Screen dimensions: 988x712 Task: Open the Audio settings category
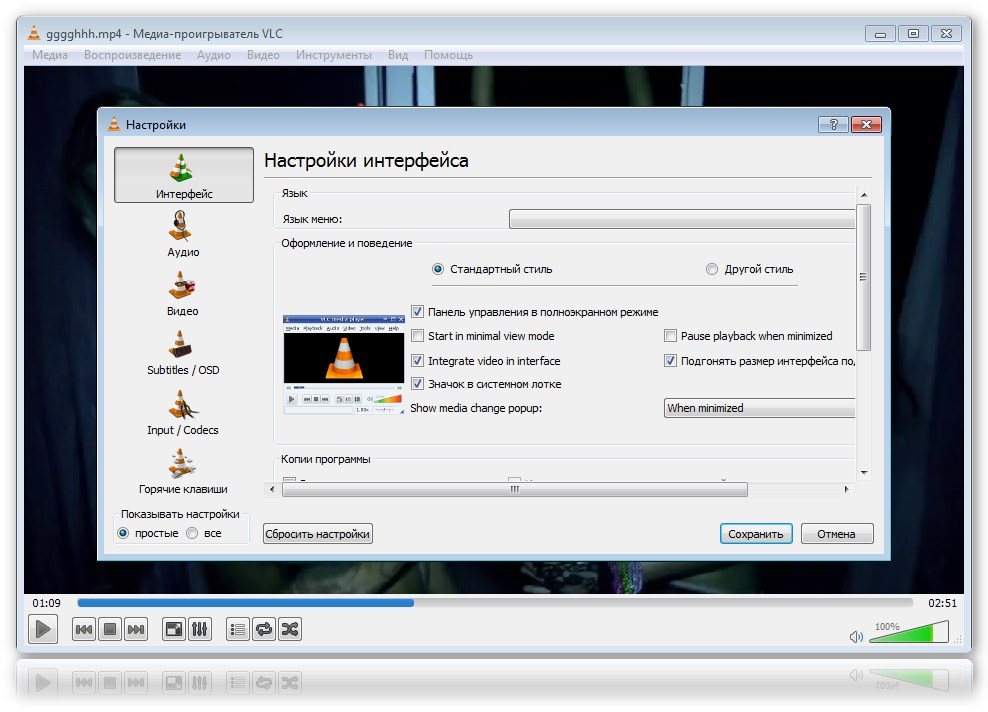click(x=183, y=233)
